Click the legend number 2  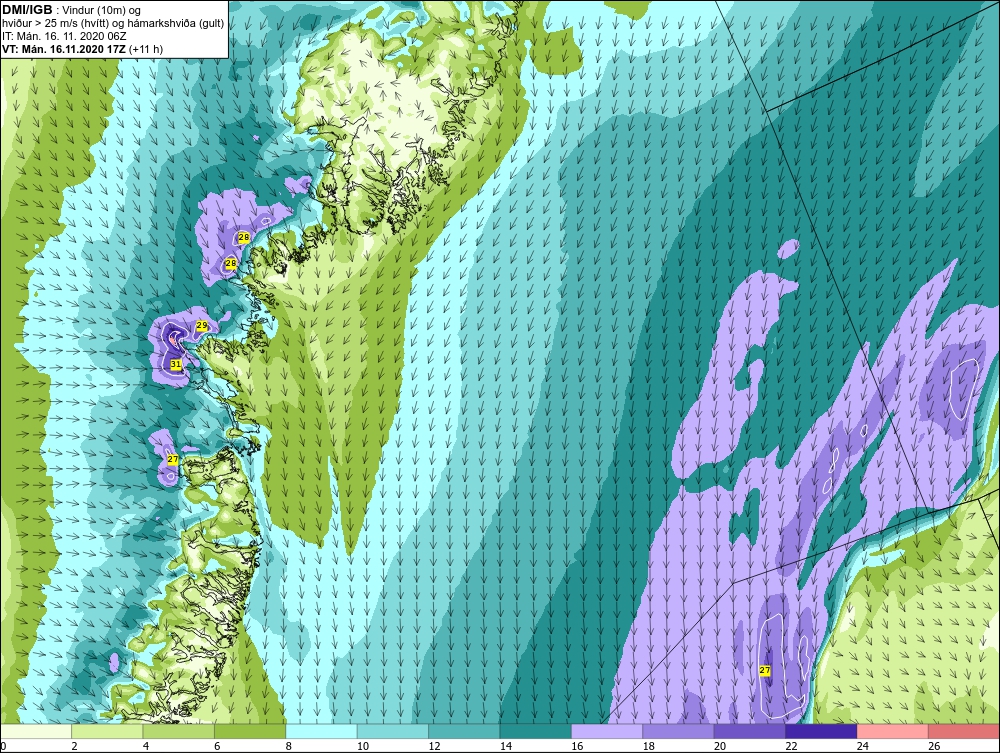pos(75,746)
